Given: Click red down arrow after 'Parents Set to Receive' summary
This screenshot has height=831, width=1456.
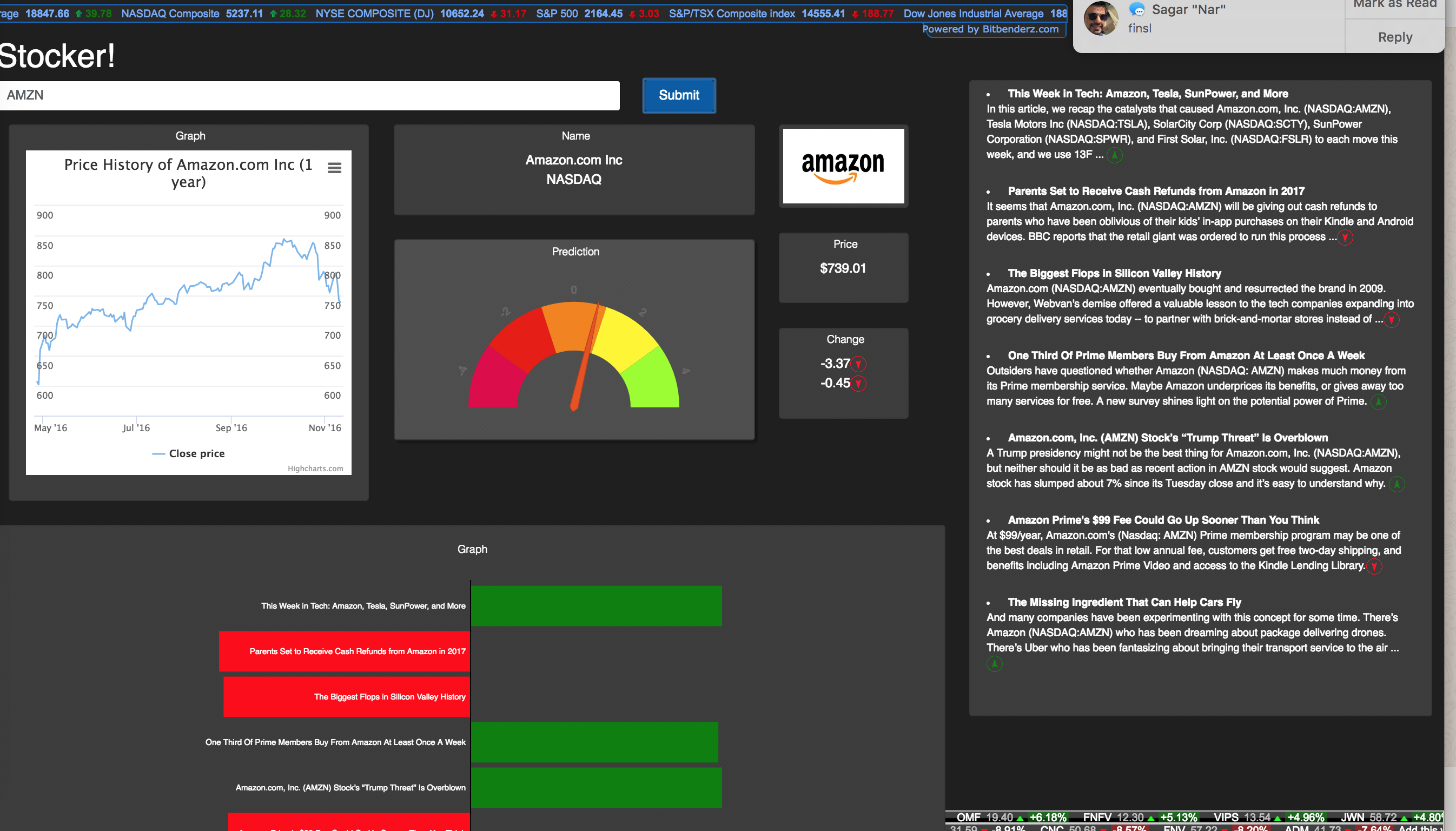Looking at the screenshot, I should 1345,238.
